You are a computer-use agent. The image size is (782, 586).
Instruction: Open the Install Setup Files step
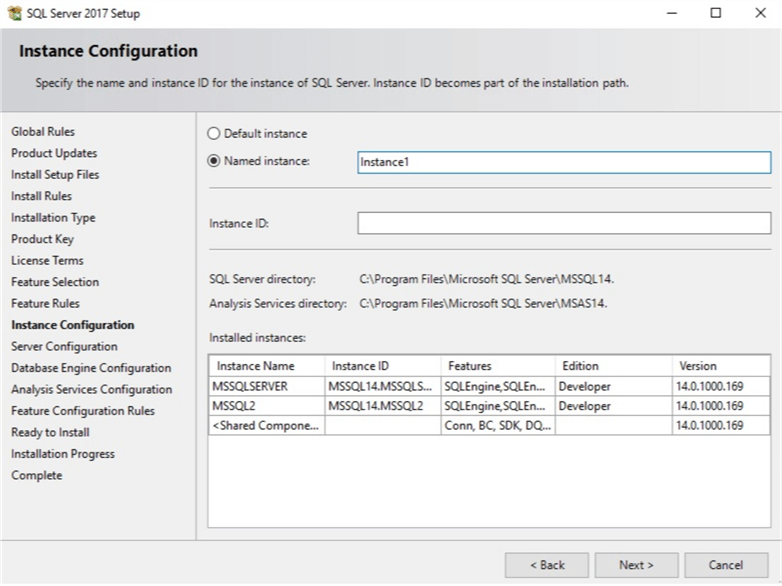55,175
